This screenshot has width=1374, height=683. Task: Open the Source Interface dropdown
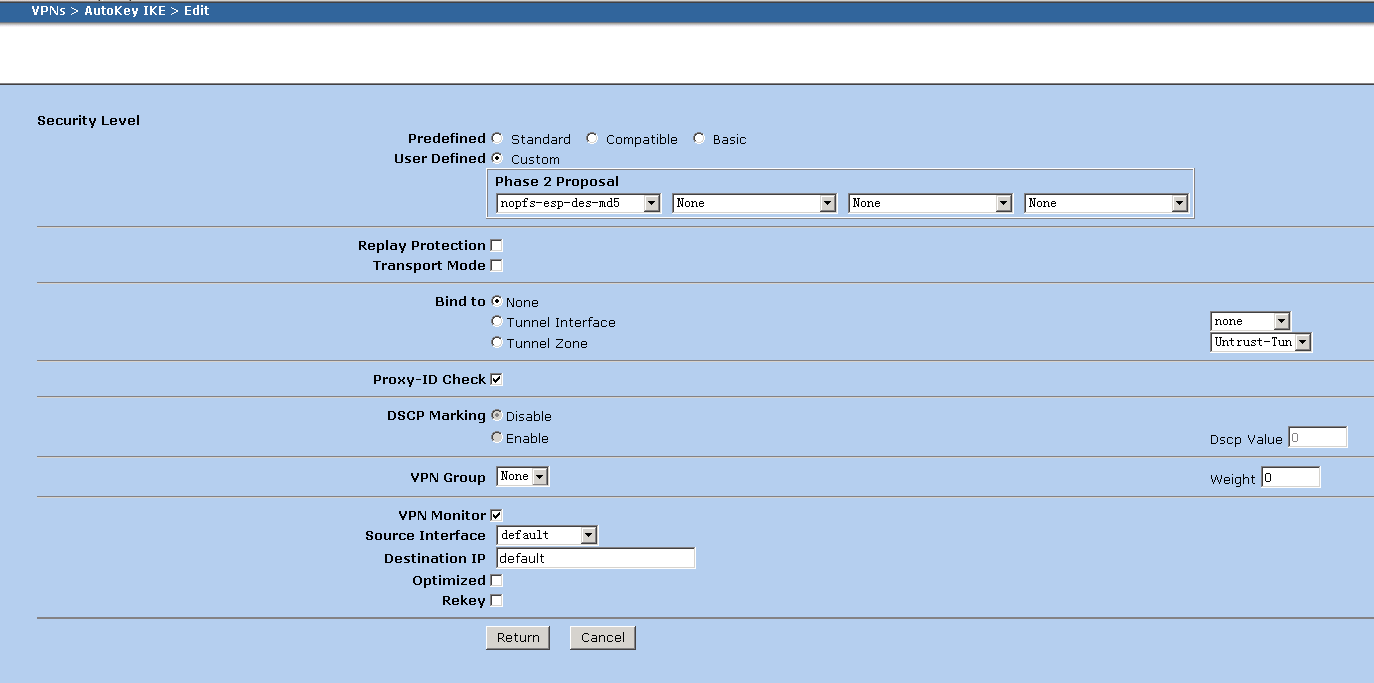(547, 535)
